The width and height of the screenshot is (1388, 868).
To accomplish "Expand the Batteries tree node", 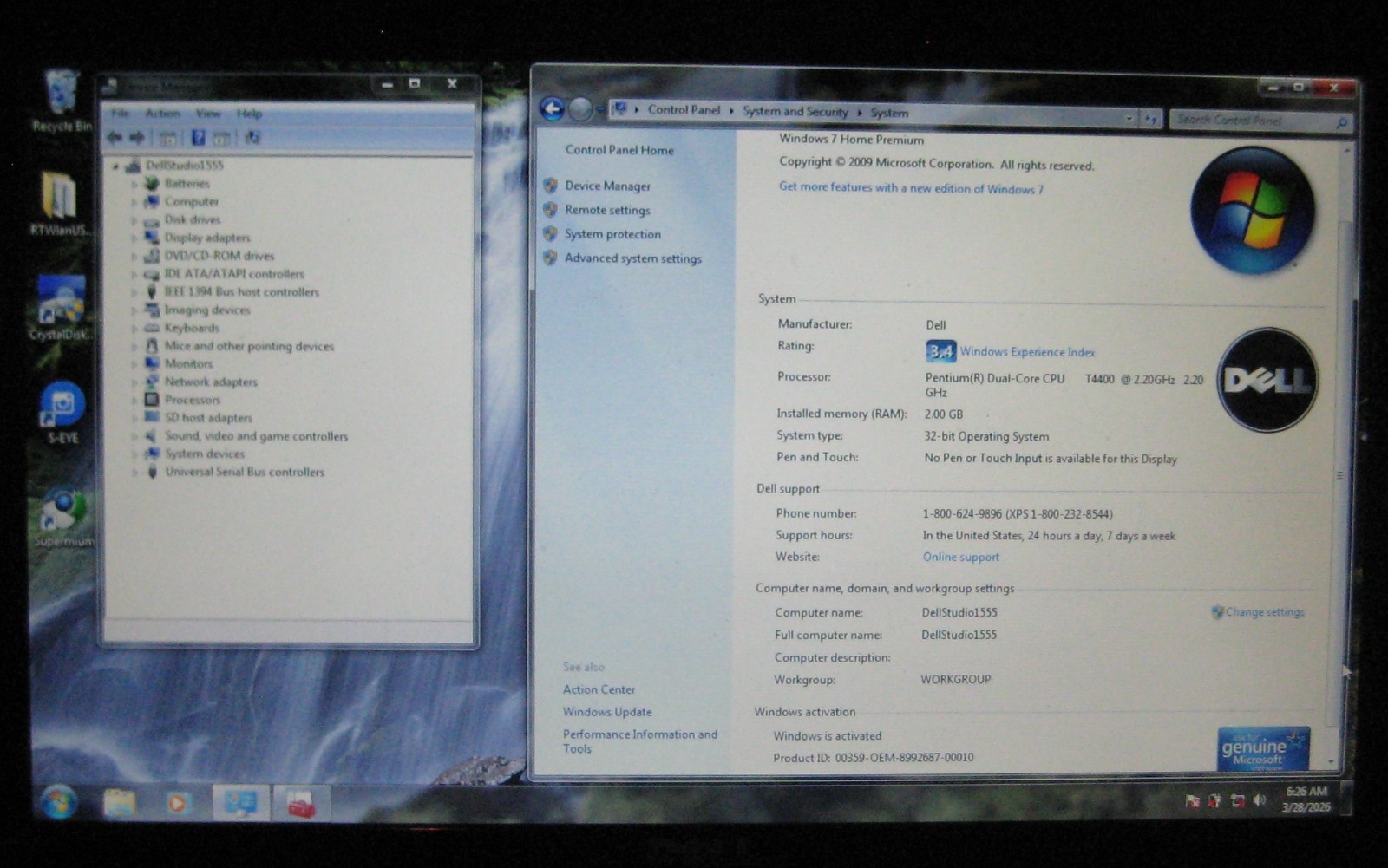I will pos(134,184).
